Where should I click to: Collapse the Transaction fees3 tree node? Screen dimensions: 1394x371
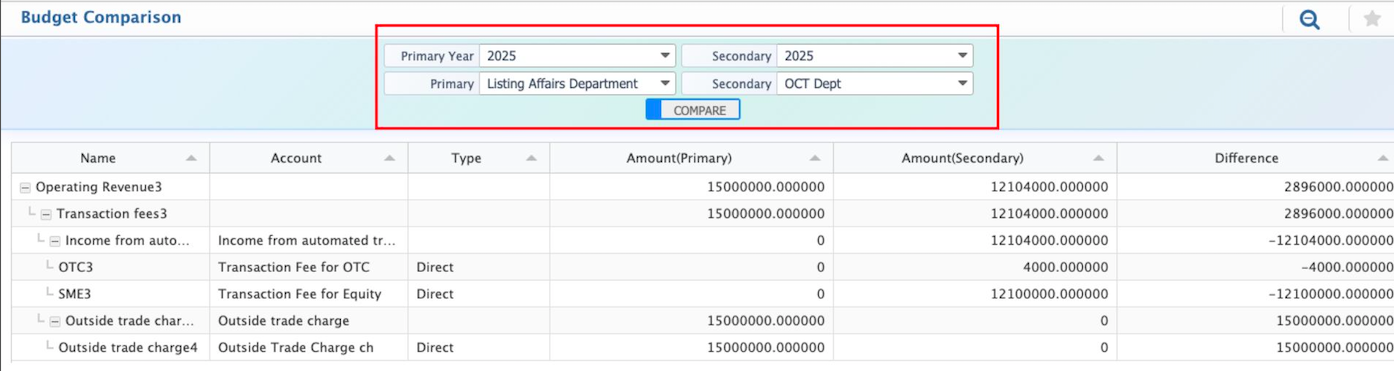tap(46, 214)
